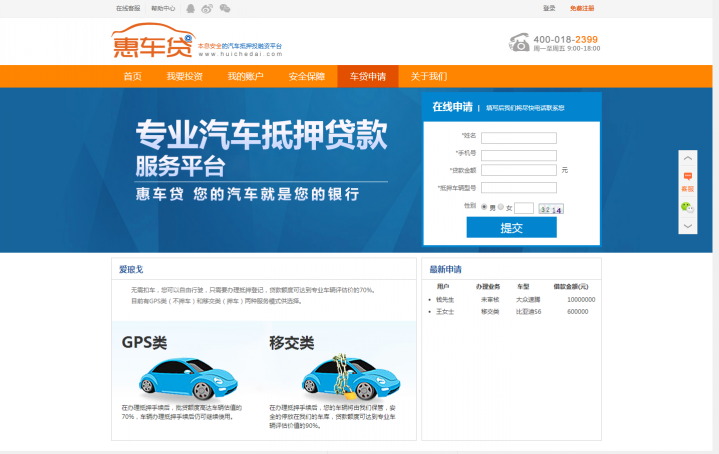
Task: Click the 10000000 loan amount cell
Action: [x=581, y=299]
